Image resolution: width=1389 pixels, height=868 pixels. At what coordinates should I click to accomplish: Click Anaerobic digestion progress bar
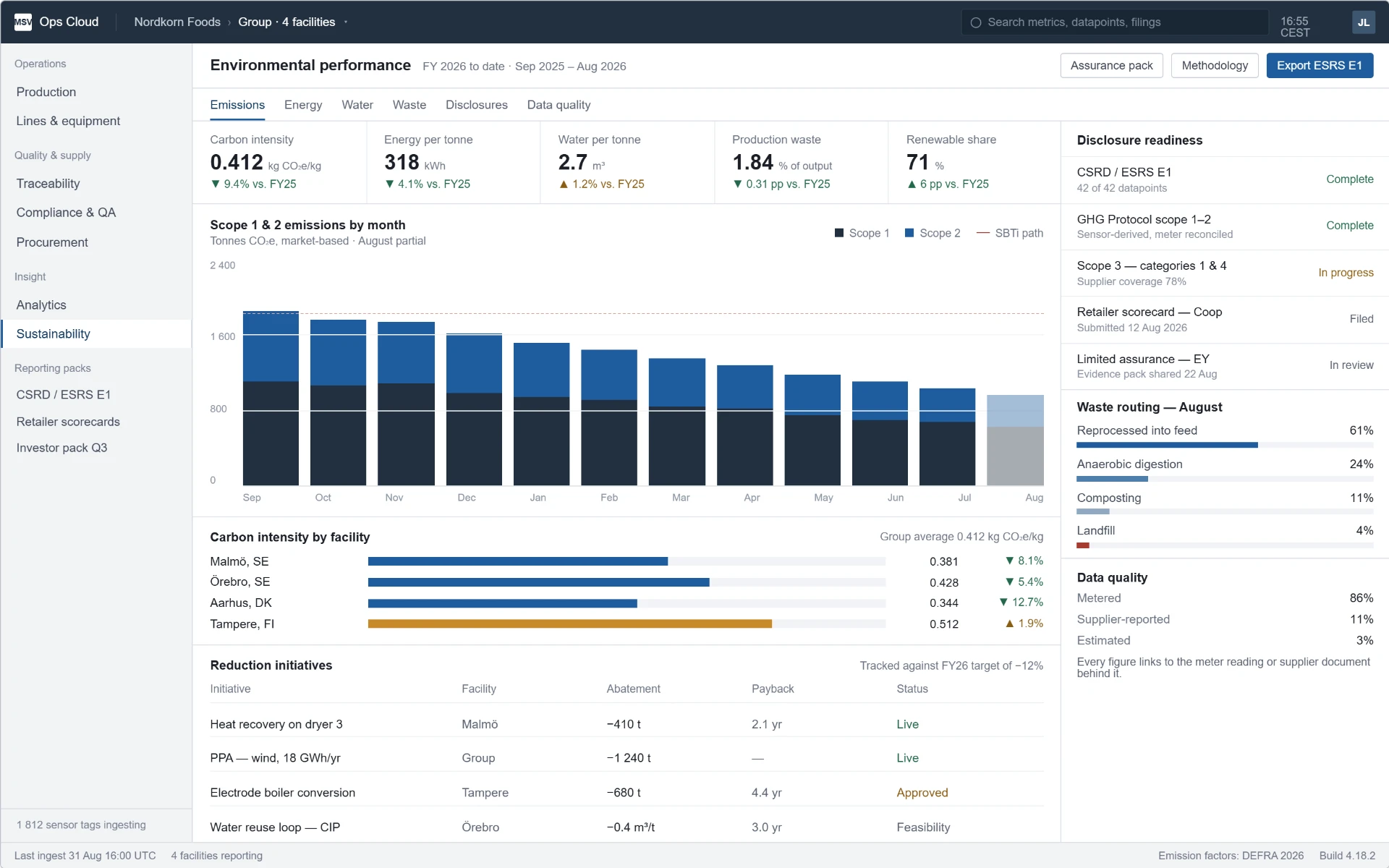(1225, 479)
